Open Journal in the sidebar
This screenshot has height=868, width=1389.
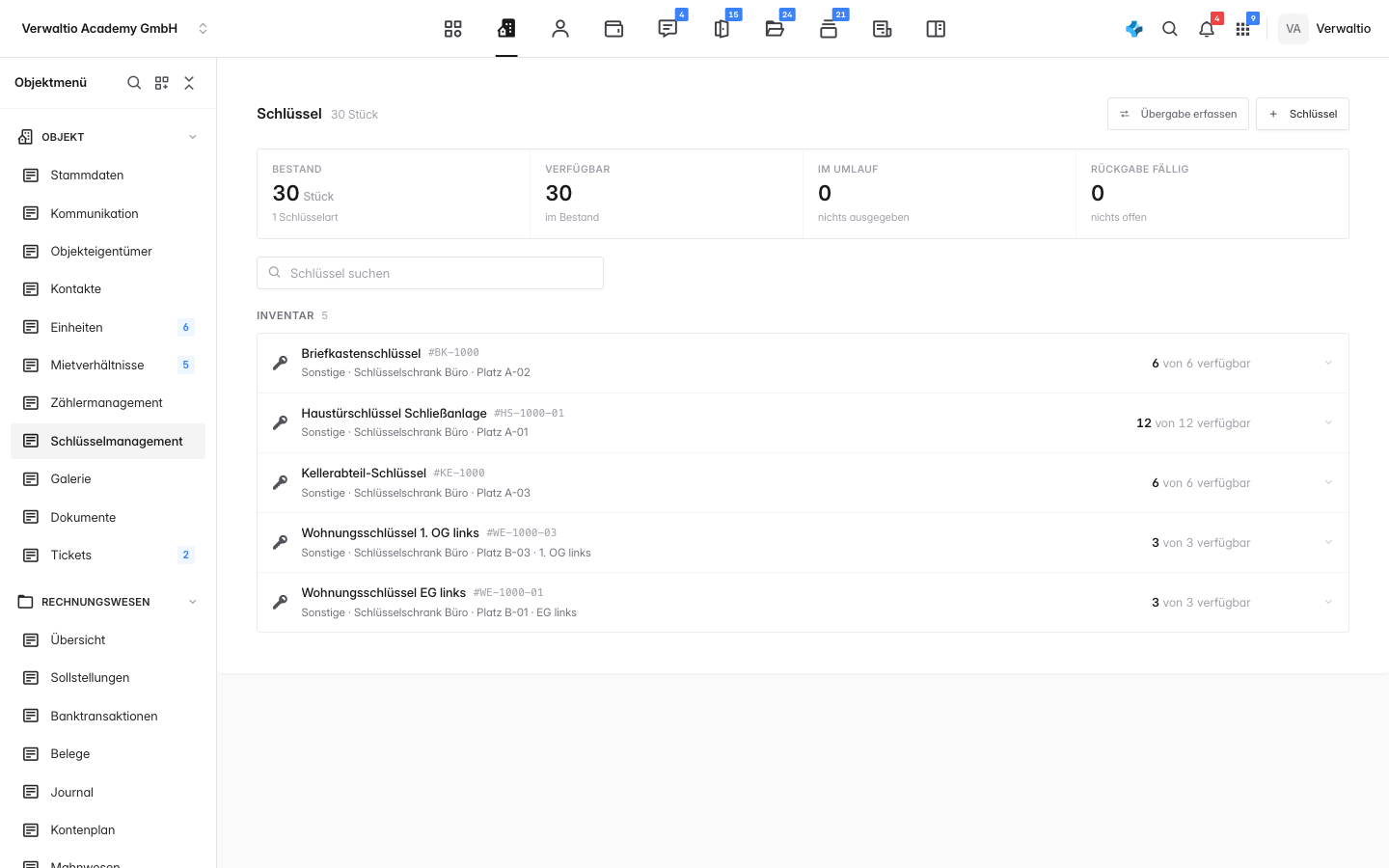(108, 792)
